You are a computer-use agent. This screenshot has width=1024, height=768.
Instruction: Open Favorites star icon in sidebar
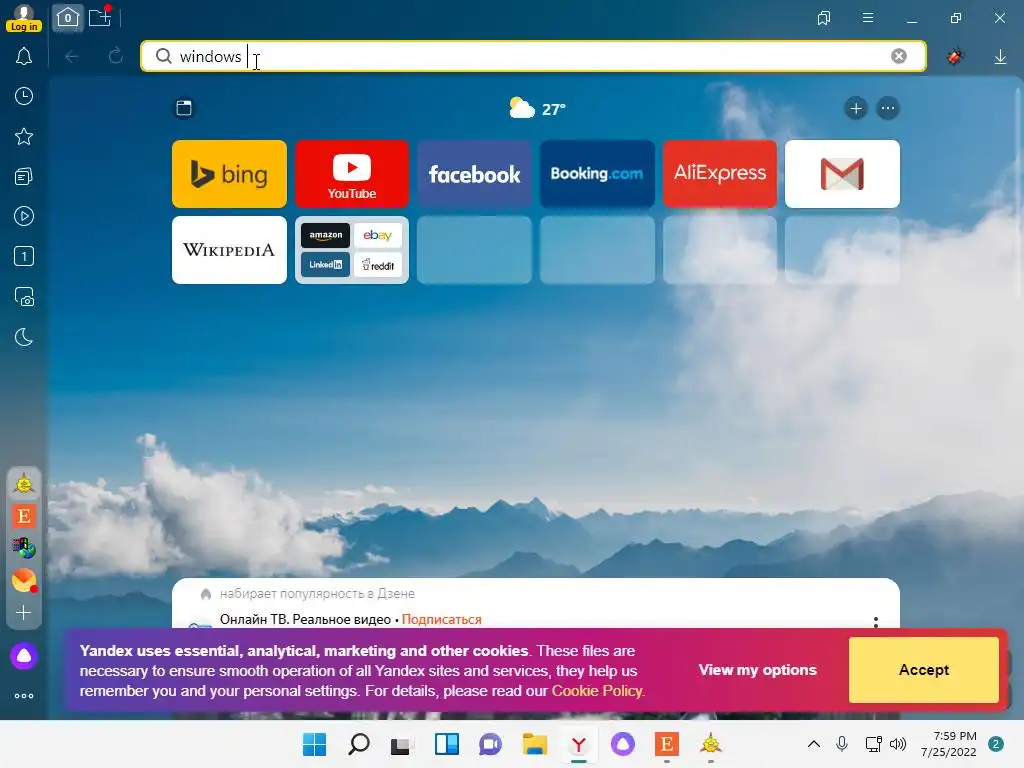pos(24,136)
